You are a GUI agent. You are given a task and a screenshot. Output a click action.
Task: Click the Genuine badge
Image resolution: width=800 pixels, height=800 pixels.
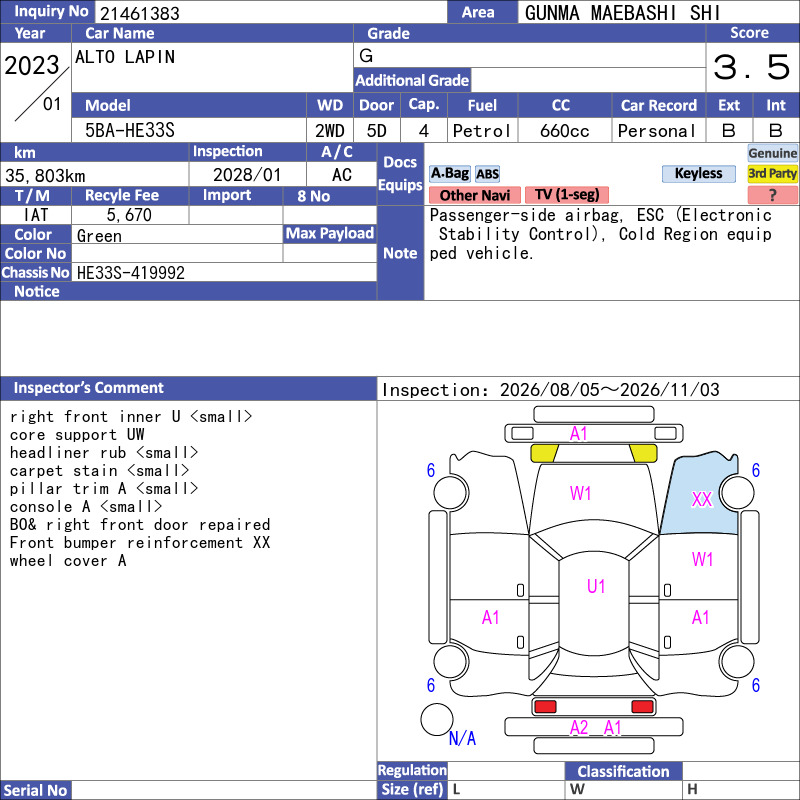(772, 153)
